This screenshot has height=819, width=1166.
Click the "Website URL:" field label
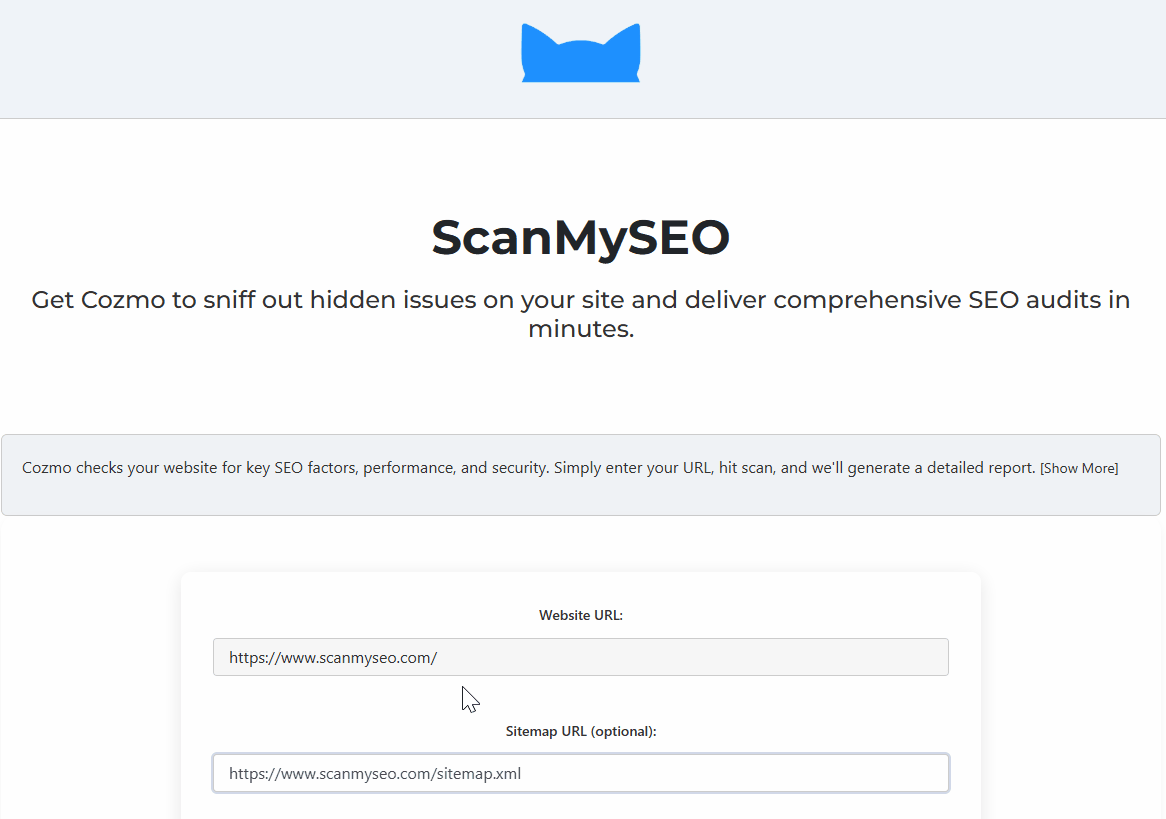[580, 615]
